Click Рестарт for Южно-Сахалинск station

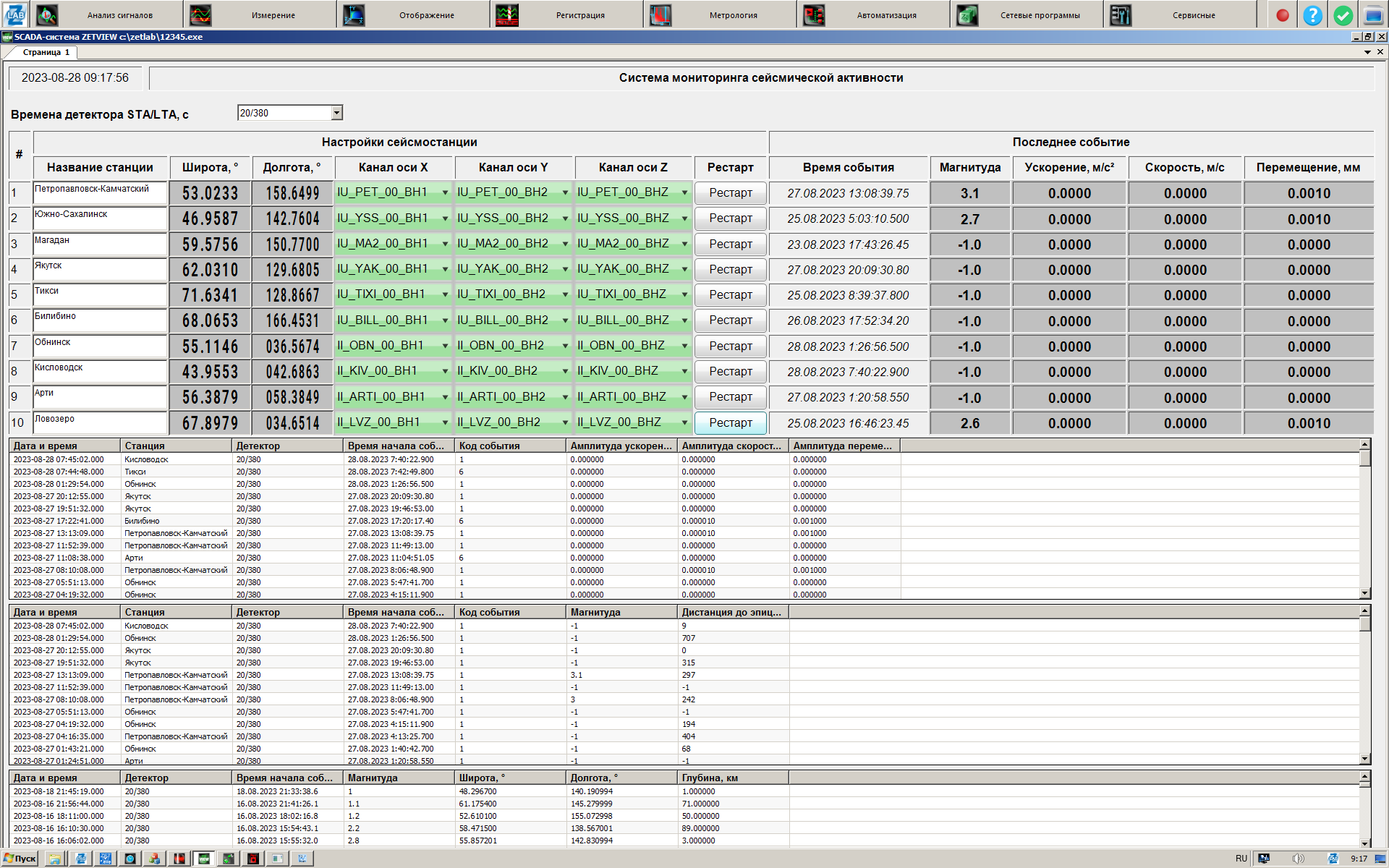[x=730, y=218]
